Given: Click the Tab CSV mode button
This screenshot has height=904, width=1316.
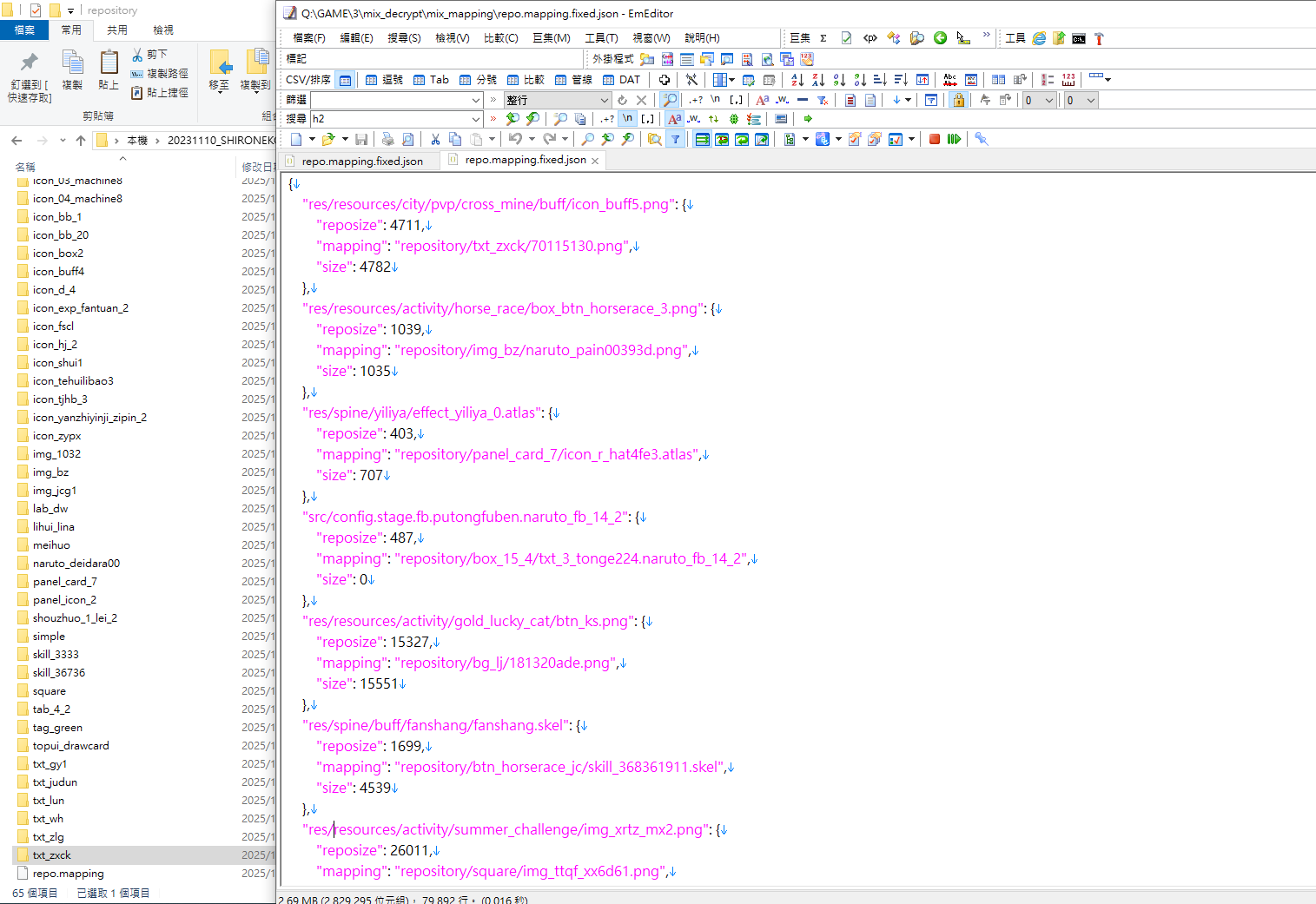Looking at the screenshot, I should coord(432,80).
